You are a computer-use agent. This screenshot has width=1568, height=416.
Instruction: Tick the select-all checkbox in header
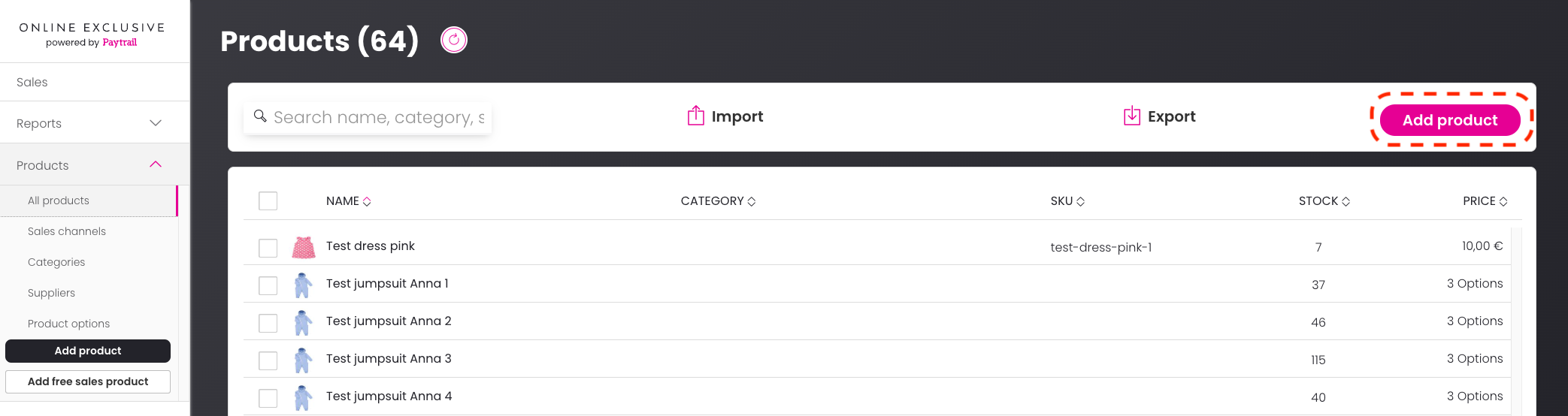[268, 201]
